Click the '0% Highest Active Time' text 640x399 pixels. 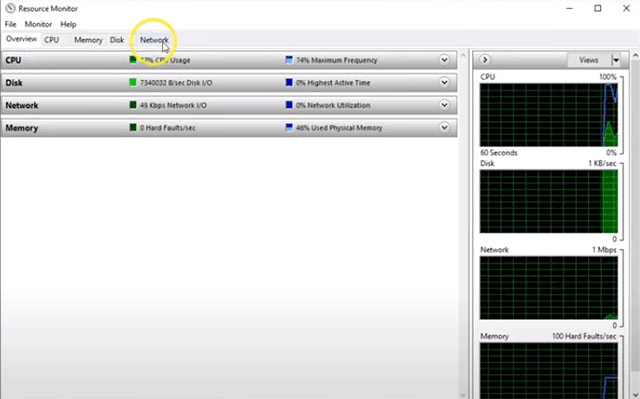(x=333, y=83)
